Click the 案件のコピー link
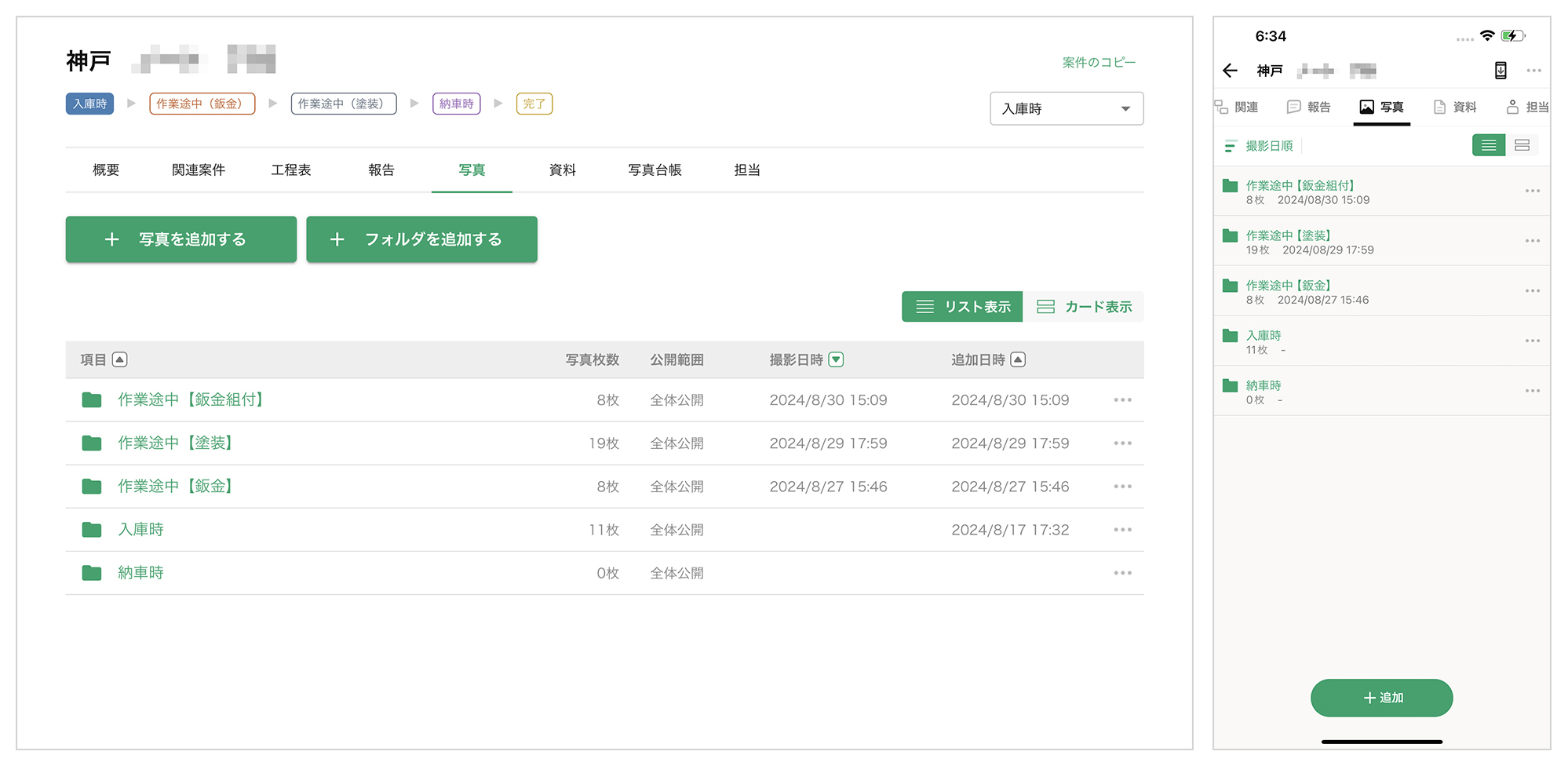The width and height of the screenshot is (1568, 766). tap(1099, 63)
